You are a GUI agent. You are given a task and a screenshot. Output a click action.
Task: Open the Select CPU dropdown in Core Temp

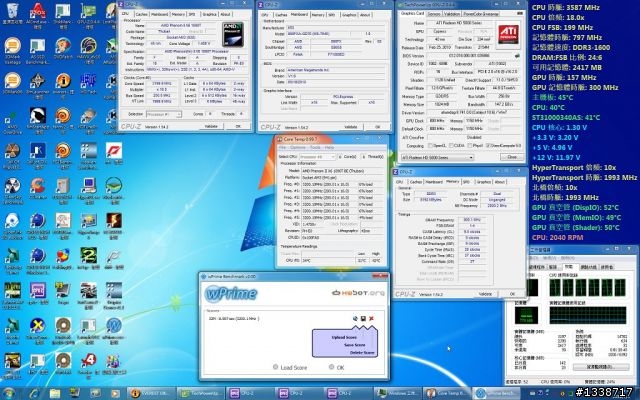[317, 157]
